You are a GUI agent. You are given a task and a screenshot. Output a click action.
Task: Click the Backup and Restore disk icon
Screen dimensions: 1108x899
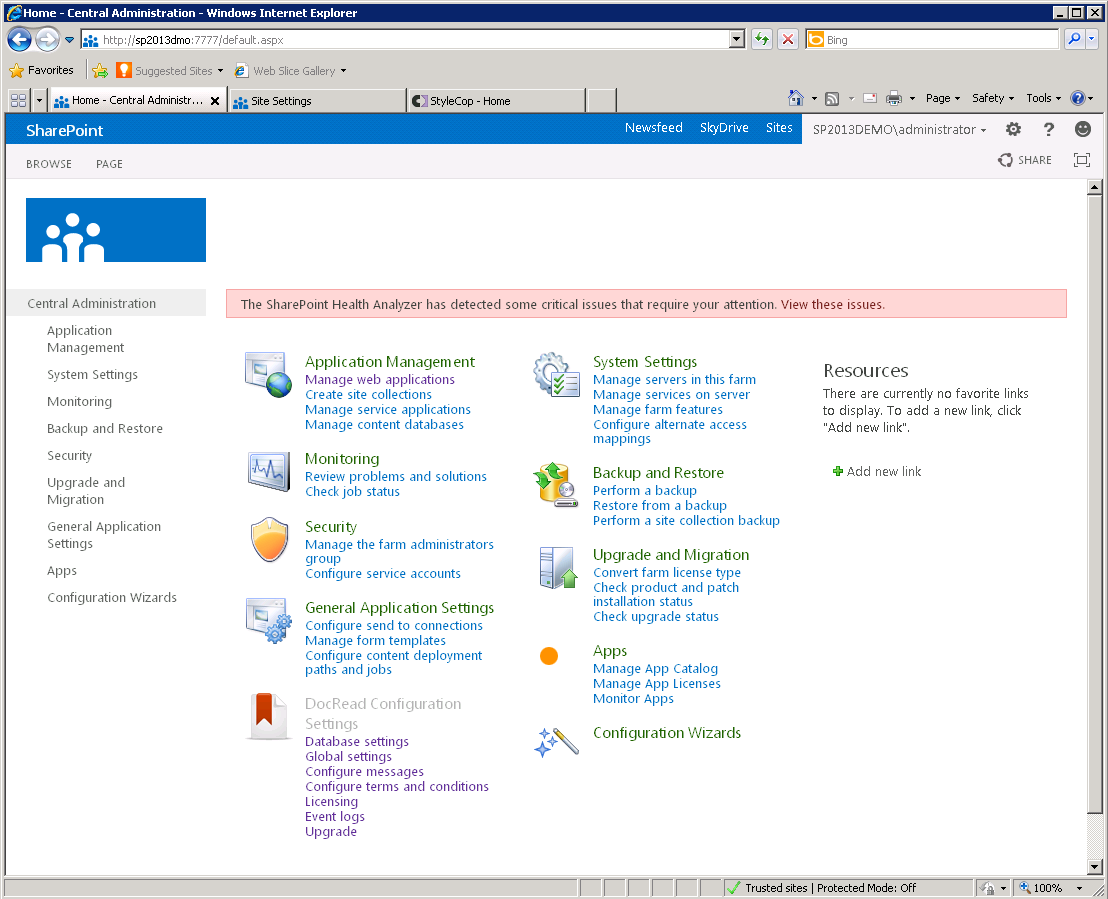click(x=555, y=485)
